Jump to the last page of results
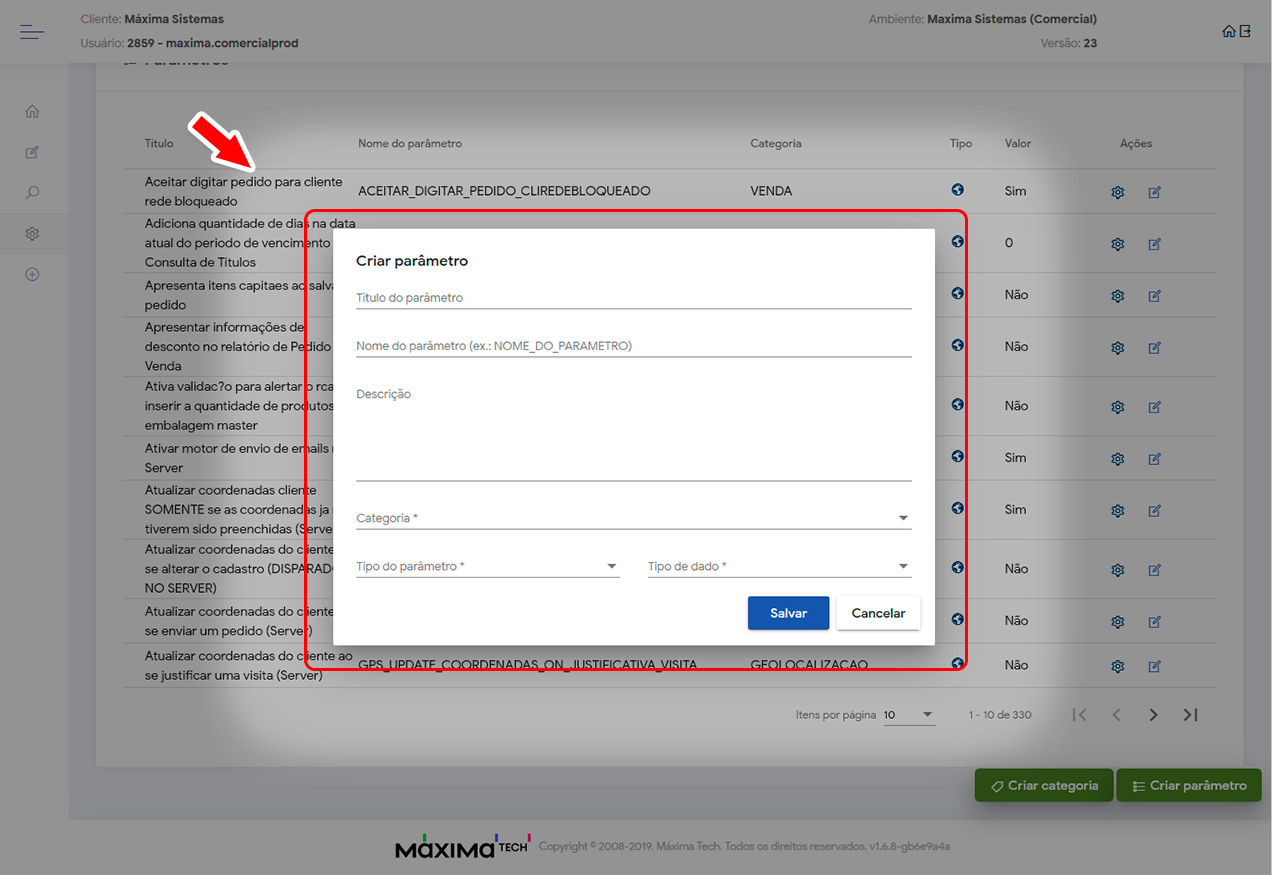Image resolution: width=1272 pixels, height=875 pixels. (1190, 715)
